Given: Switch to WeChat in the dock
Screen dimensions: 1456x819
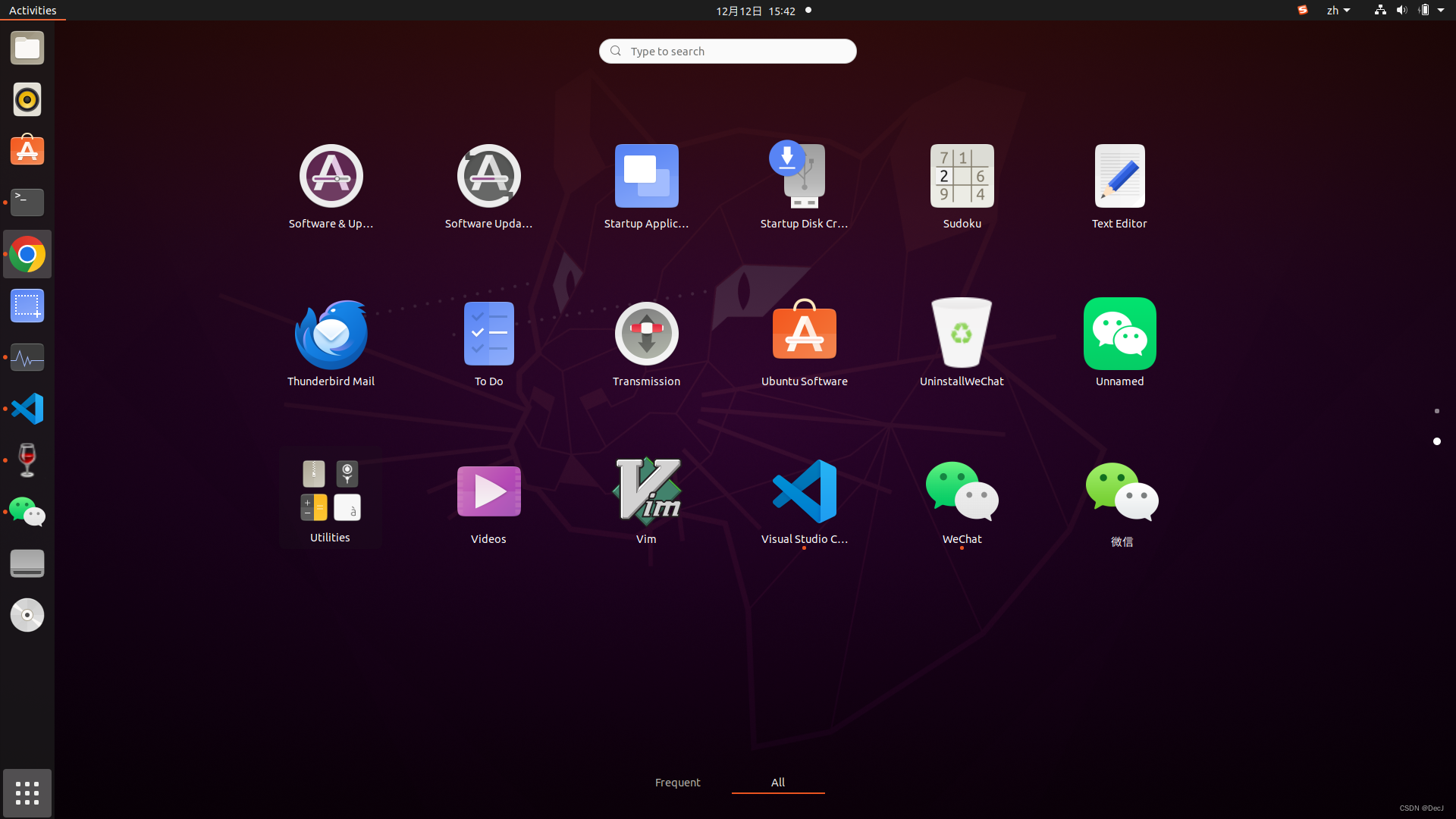Looking at the screenshot, I should coord(27,512).
